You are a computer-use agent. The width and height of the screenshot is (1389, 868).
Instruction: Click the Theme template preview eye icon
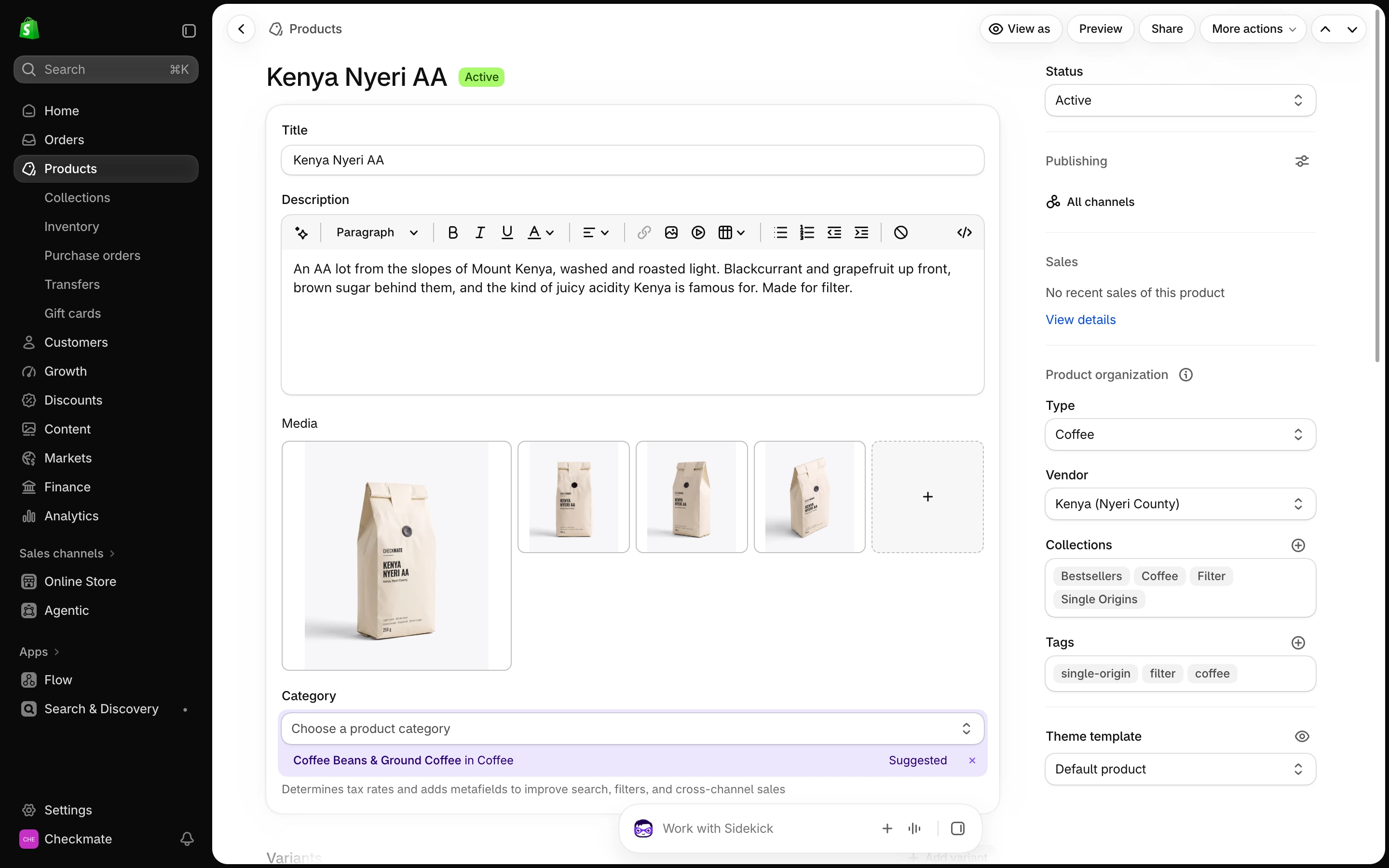click(1302, 736)
